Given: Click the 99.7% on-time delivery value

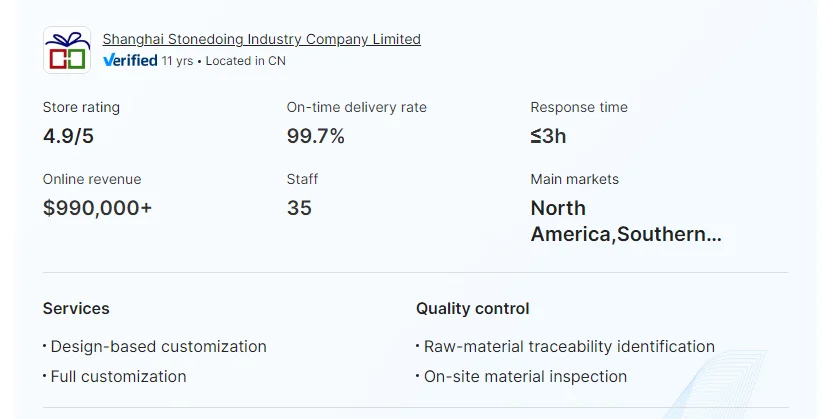Looking at the screenshot, I should pyautogui.click(x=315, y=136).
